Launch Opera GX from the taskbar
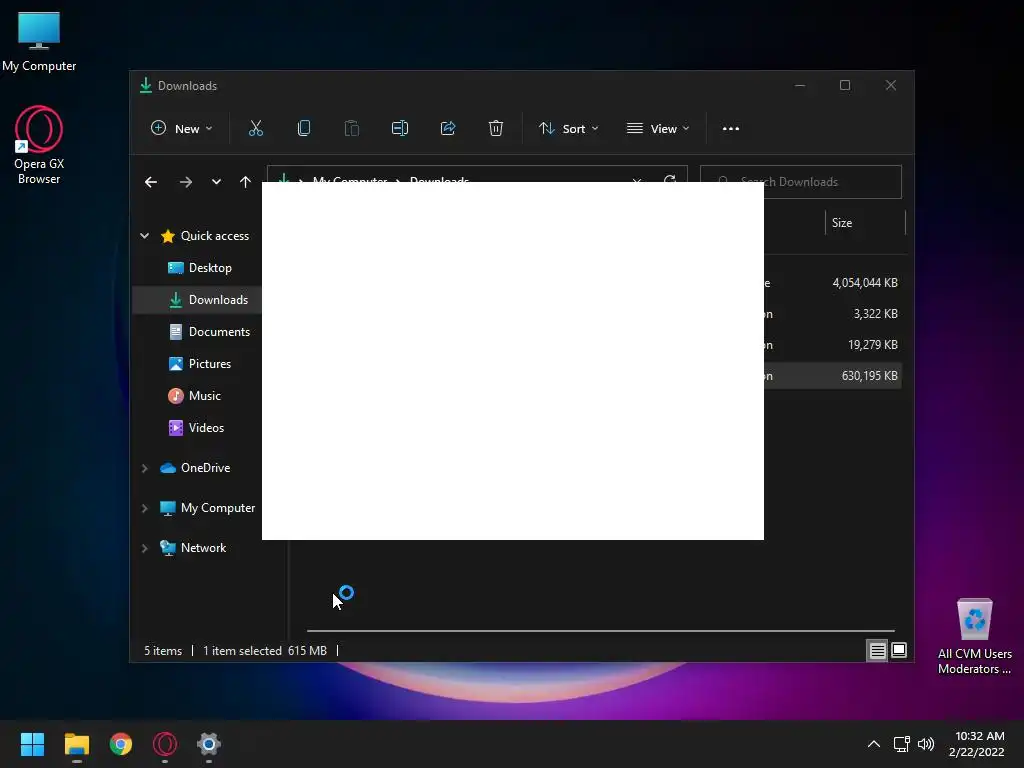 tap(165, 744)
